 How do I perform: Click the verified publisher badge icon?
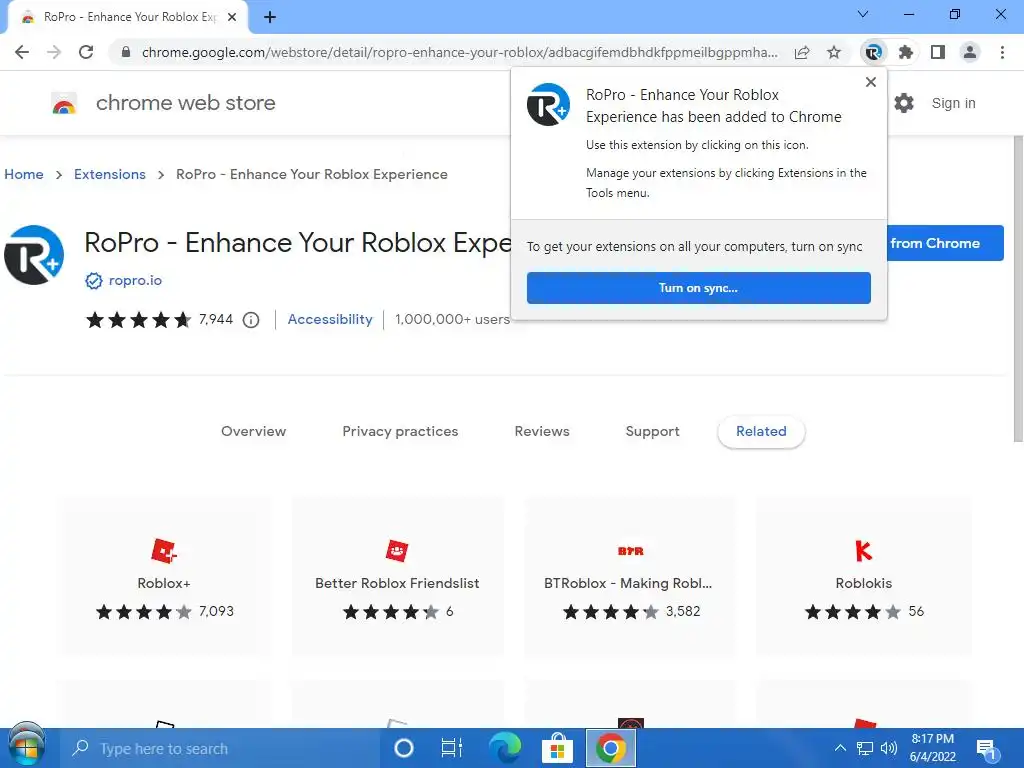click(x=93, y=281)
